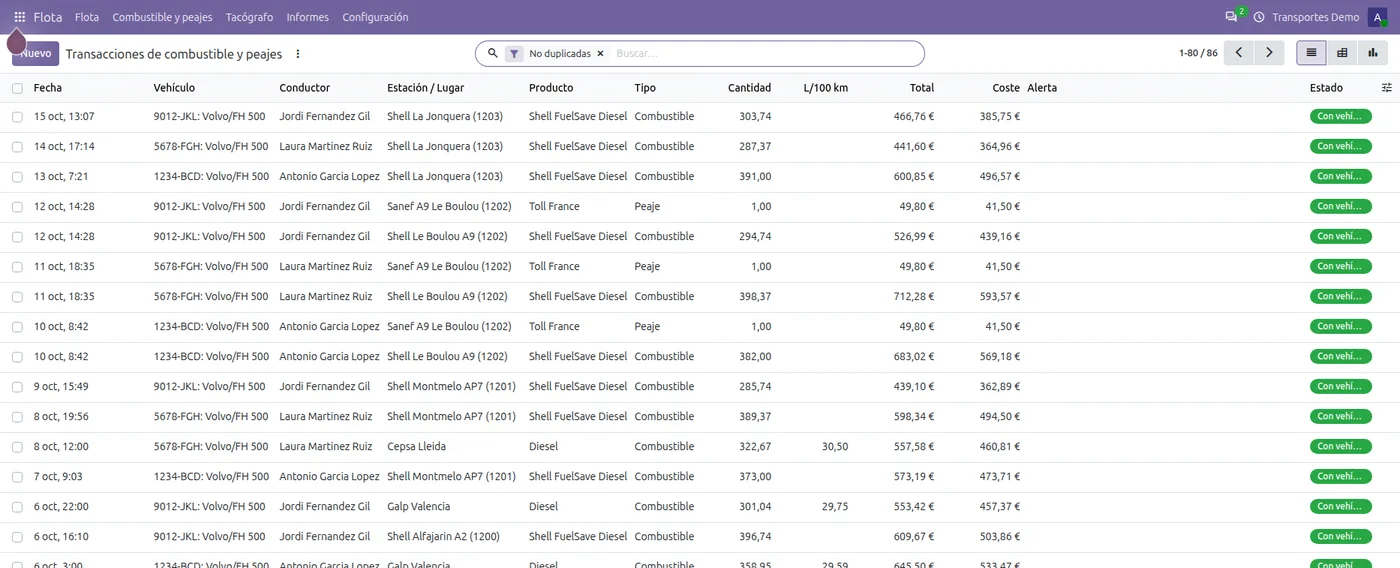Viewport: 1400px width, 568px height.
Task: Click the Transacciones de combustible y peajes title
Action: tap(174, 54)
